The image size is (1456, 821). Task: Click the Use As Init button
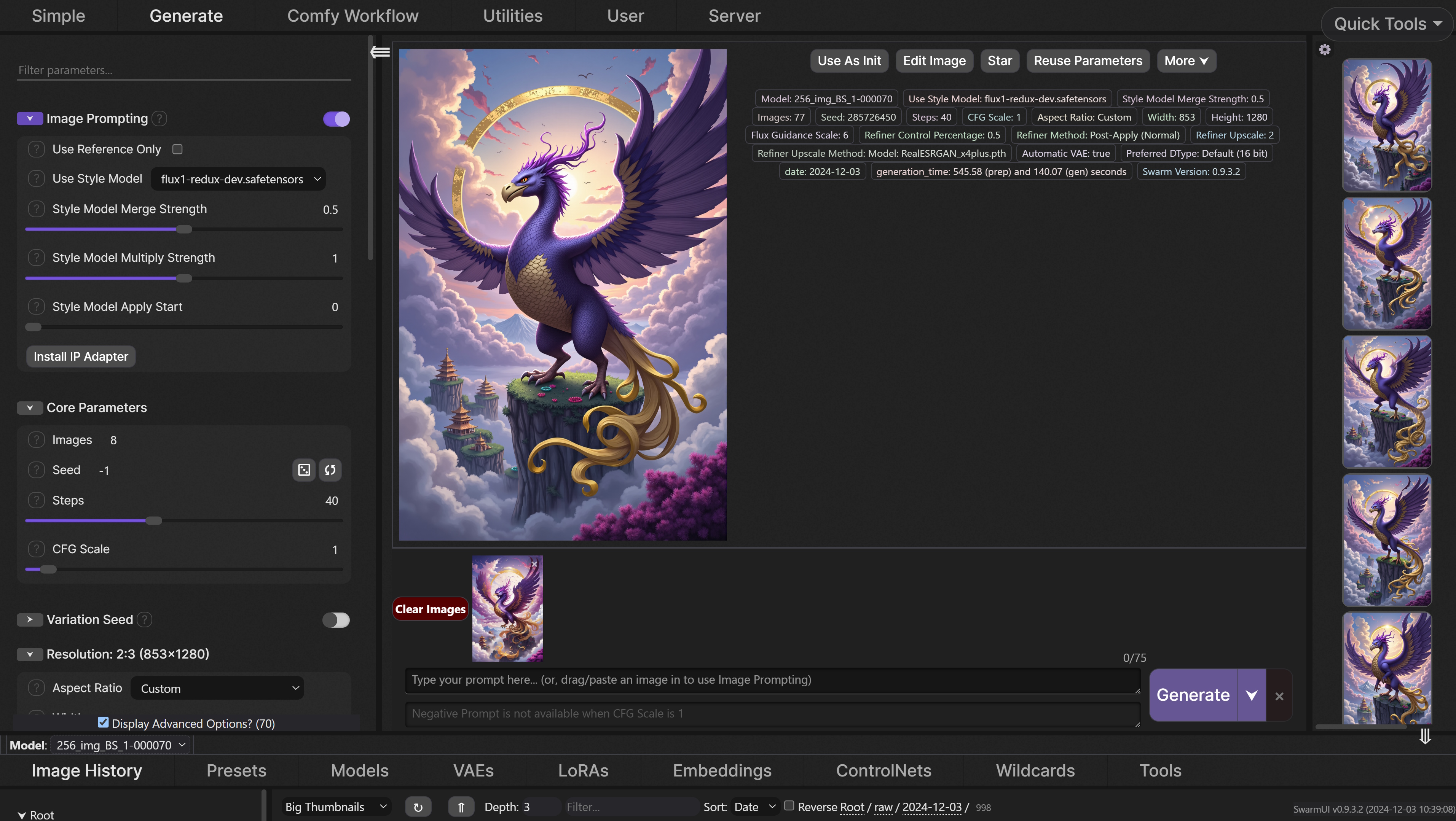click(849, 61)
